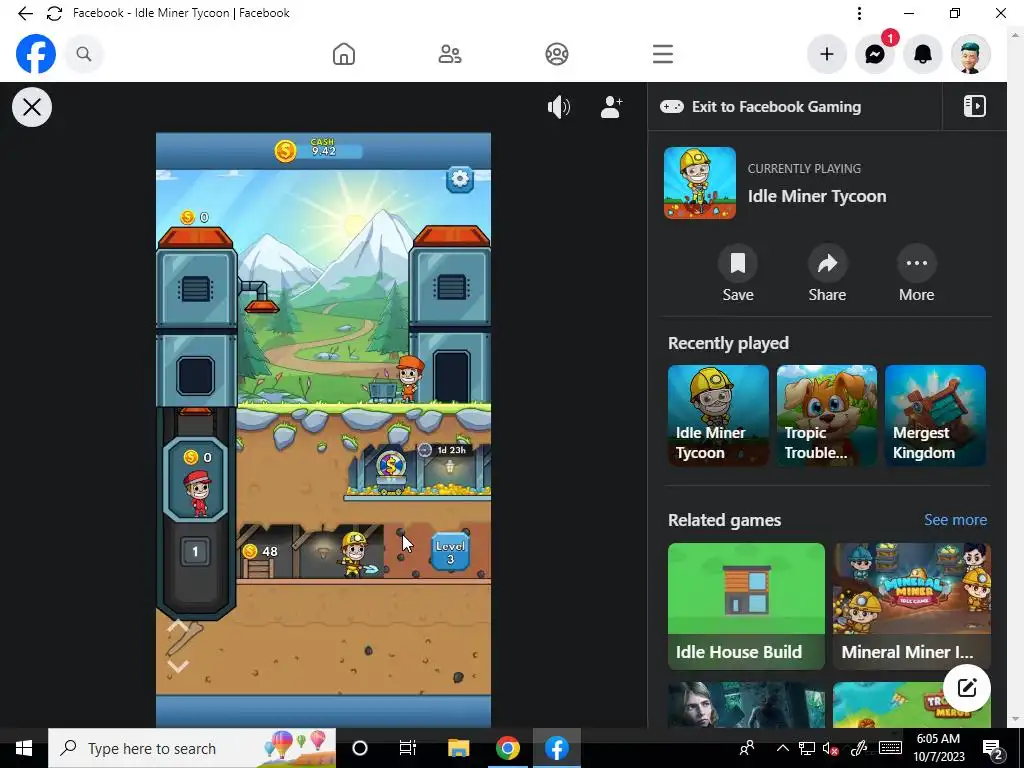Open the muted volume tray icon
The width and height of the screenshot is (1024, 768).
click(830, 748)
